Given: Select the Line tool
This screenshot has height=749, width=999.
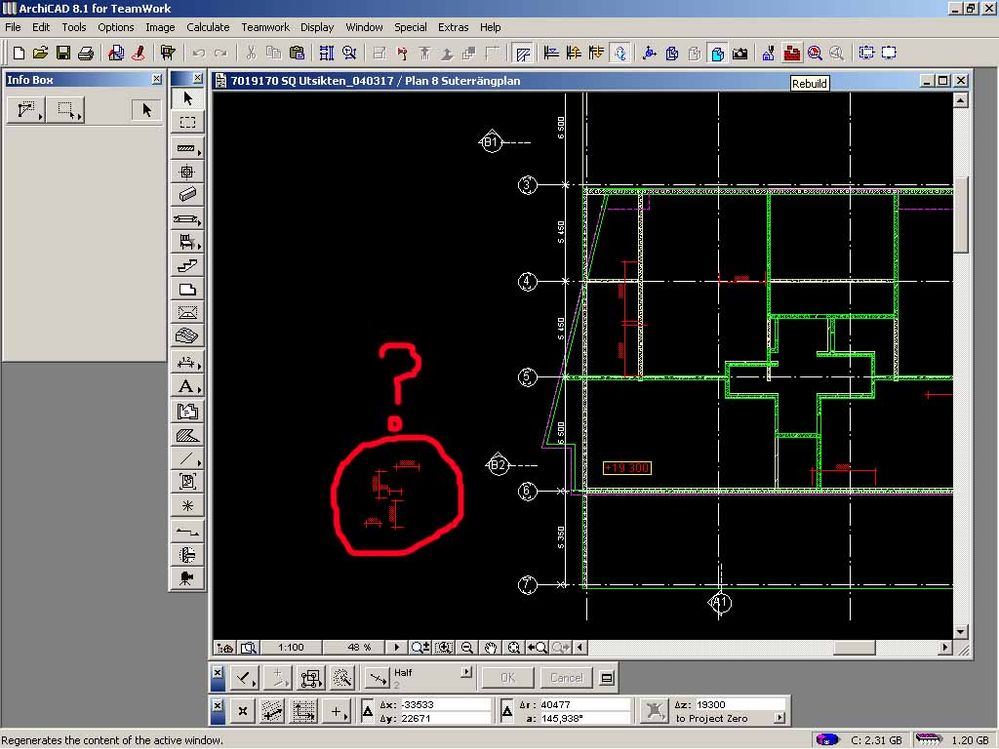Looking at the screenshot, I should (187, 459).
